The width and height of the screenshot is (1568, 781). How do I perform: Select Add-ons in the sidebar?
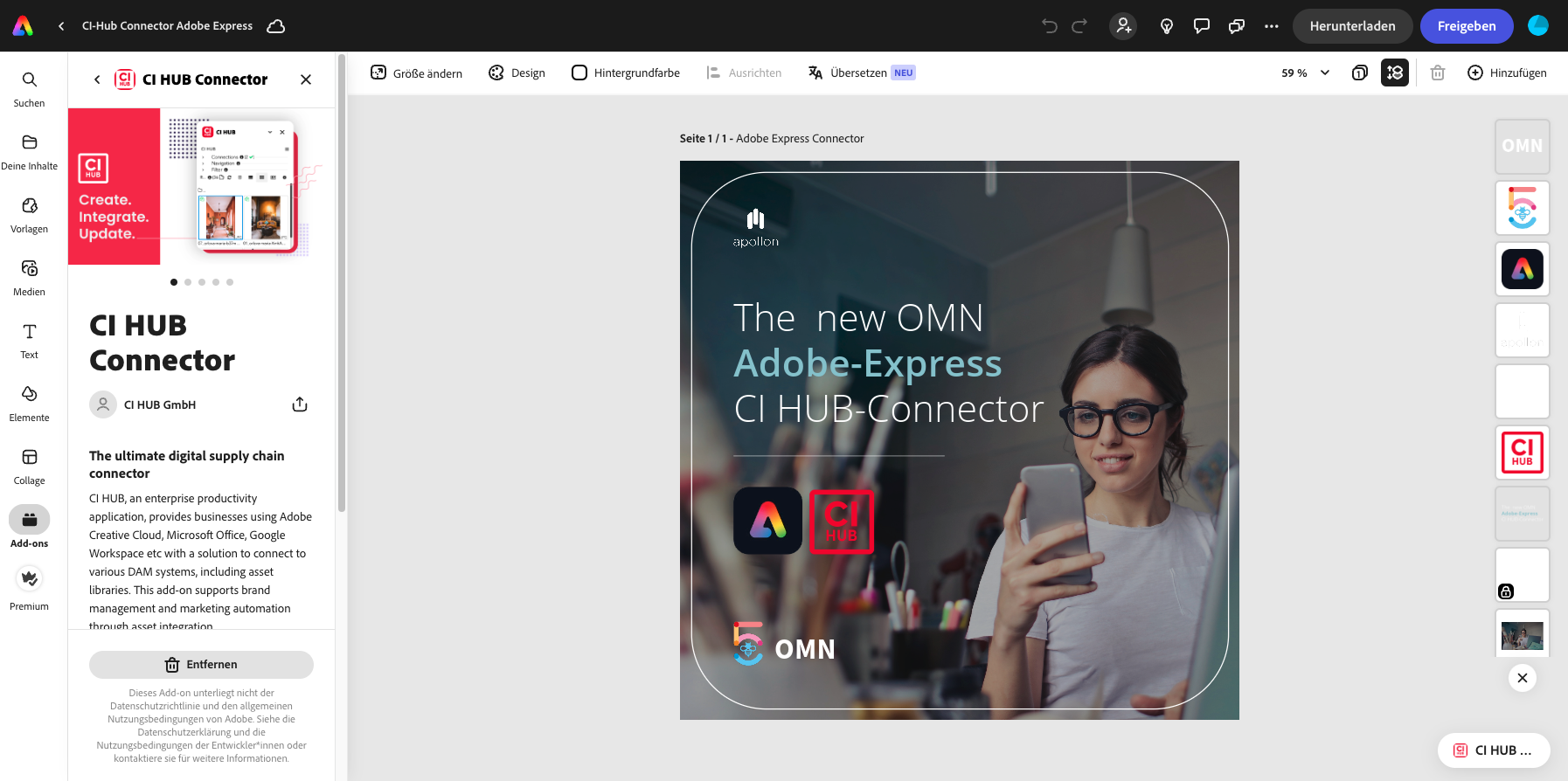pos(29,528)
